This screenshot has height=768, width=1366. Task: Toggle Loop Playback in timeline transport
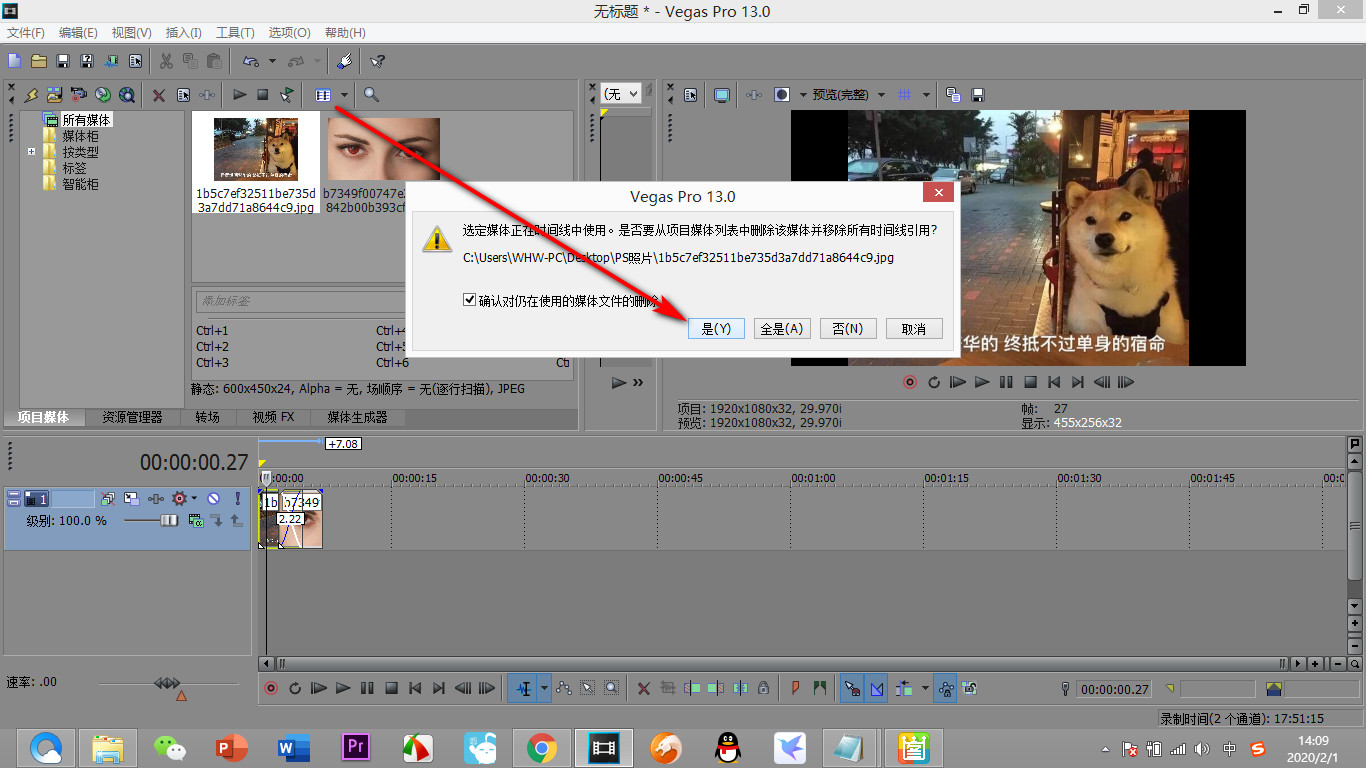[x=295, y=688]
